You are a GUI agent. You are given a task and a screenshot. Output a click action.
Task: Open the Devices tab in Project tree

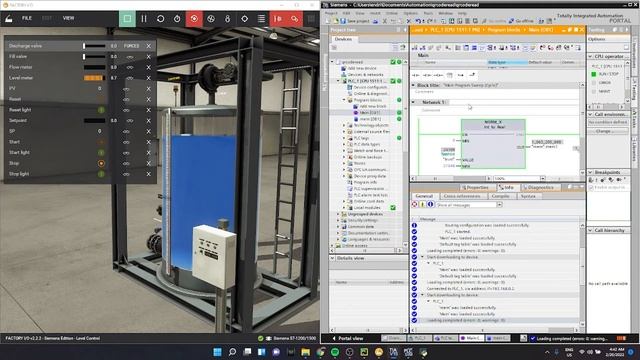pyautogui.click(x=343, y=39)
